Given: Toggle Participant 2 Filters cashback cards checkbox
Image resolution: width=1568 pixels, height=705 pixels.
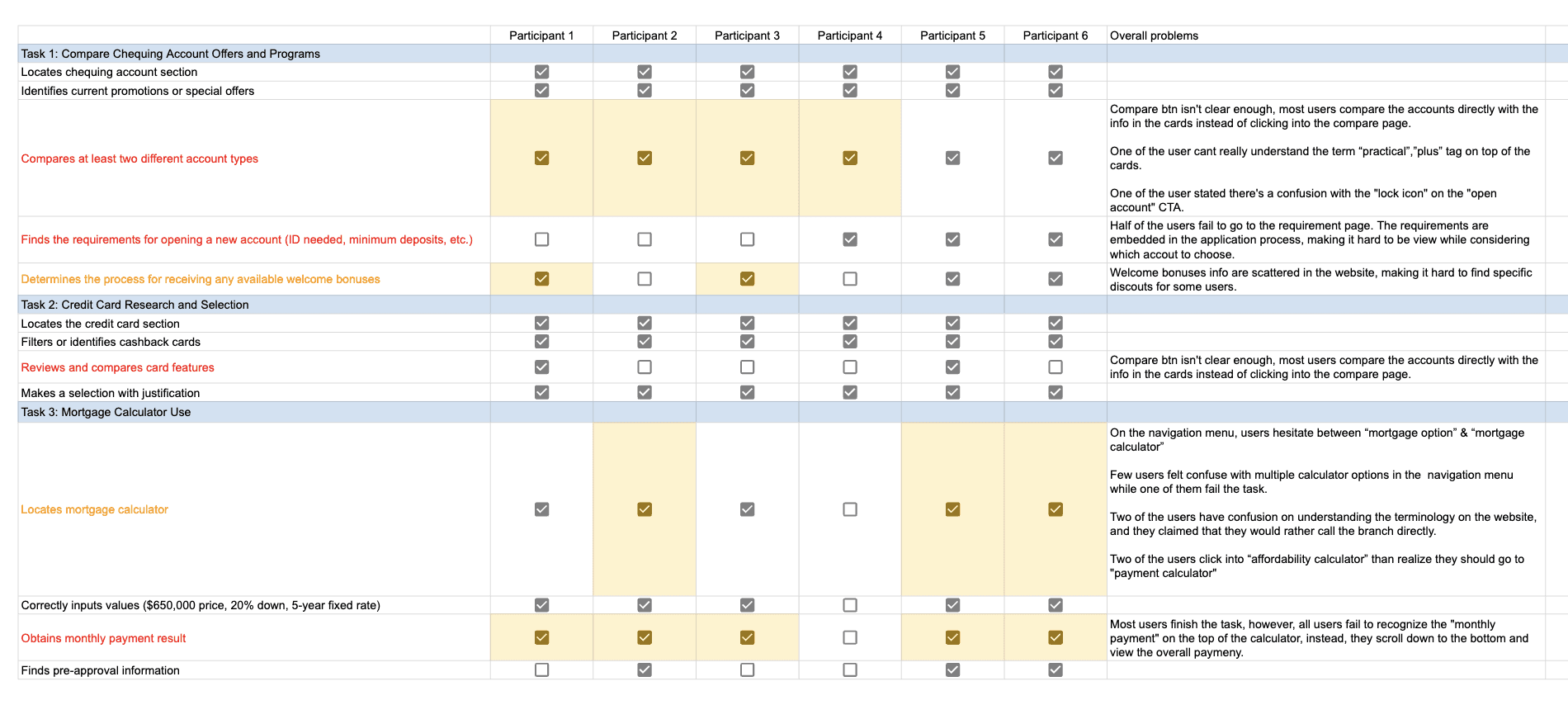Looking at the screenshot, I should tap(645, 341).
